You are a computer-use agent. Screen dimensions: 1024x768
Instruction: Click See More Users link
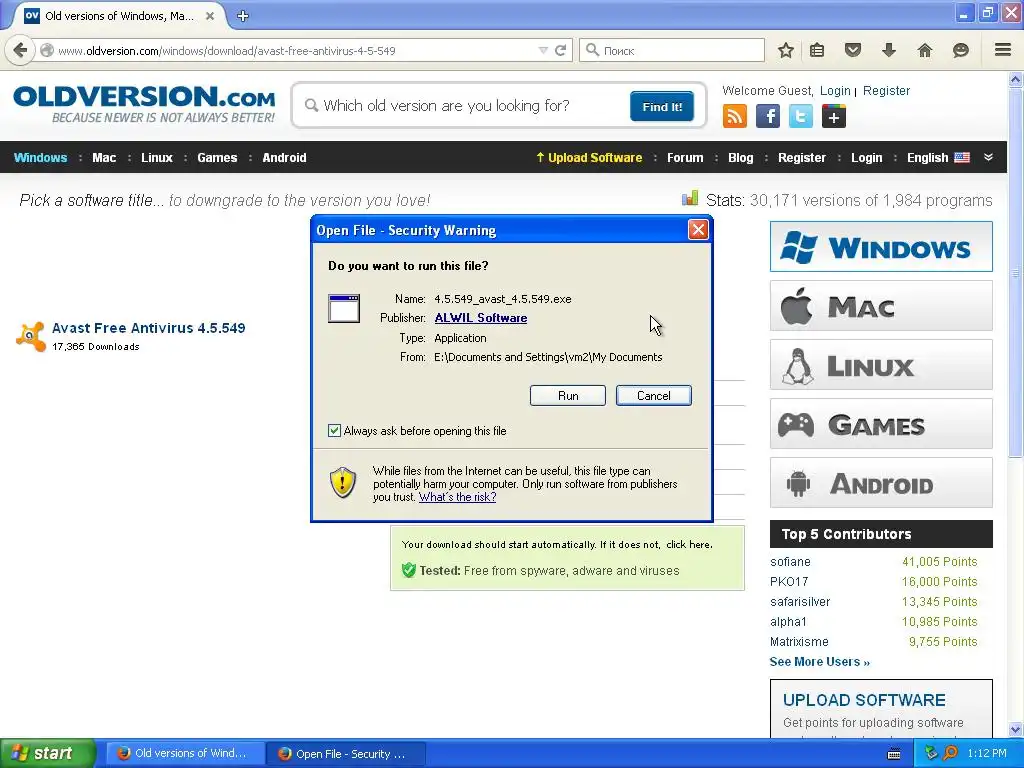820,662
